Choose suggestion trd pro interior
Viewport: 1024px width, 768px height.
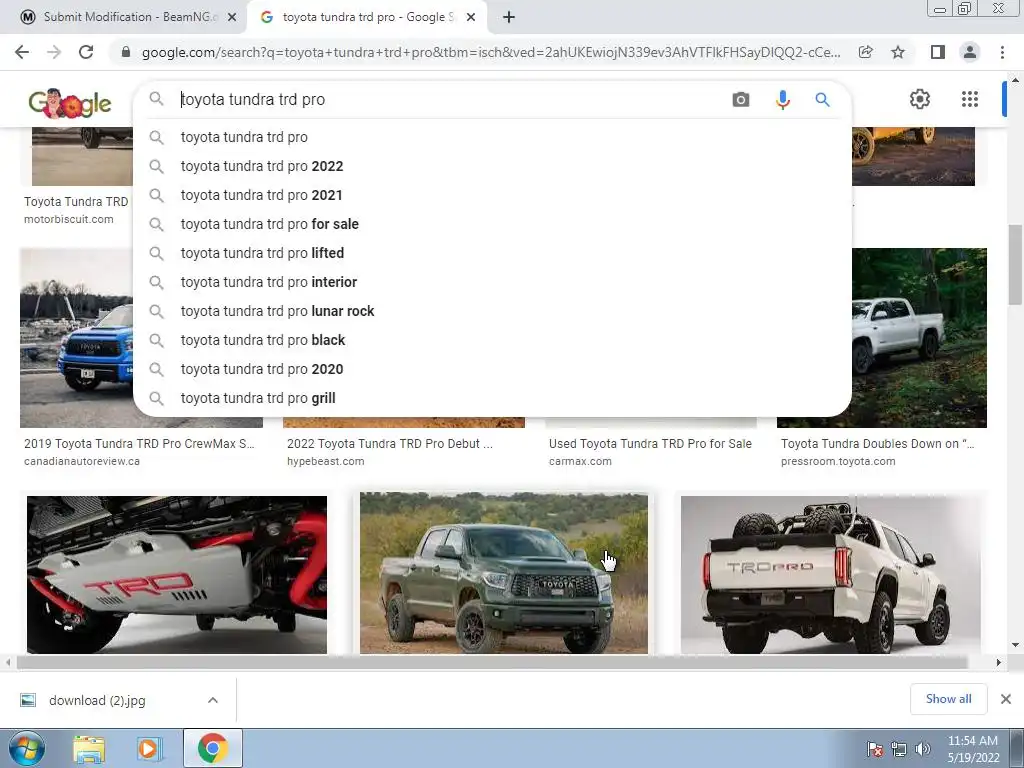tap(492, 282)
